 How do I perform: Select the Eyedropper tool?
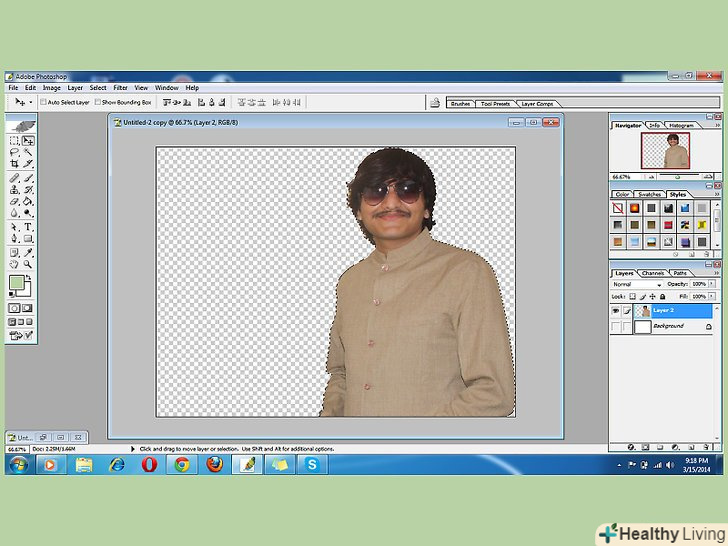coord(28,253)
